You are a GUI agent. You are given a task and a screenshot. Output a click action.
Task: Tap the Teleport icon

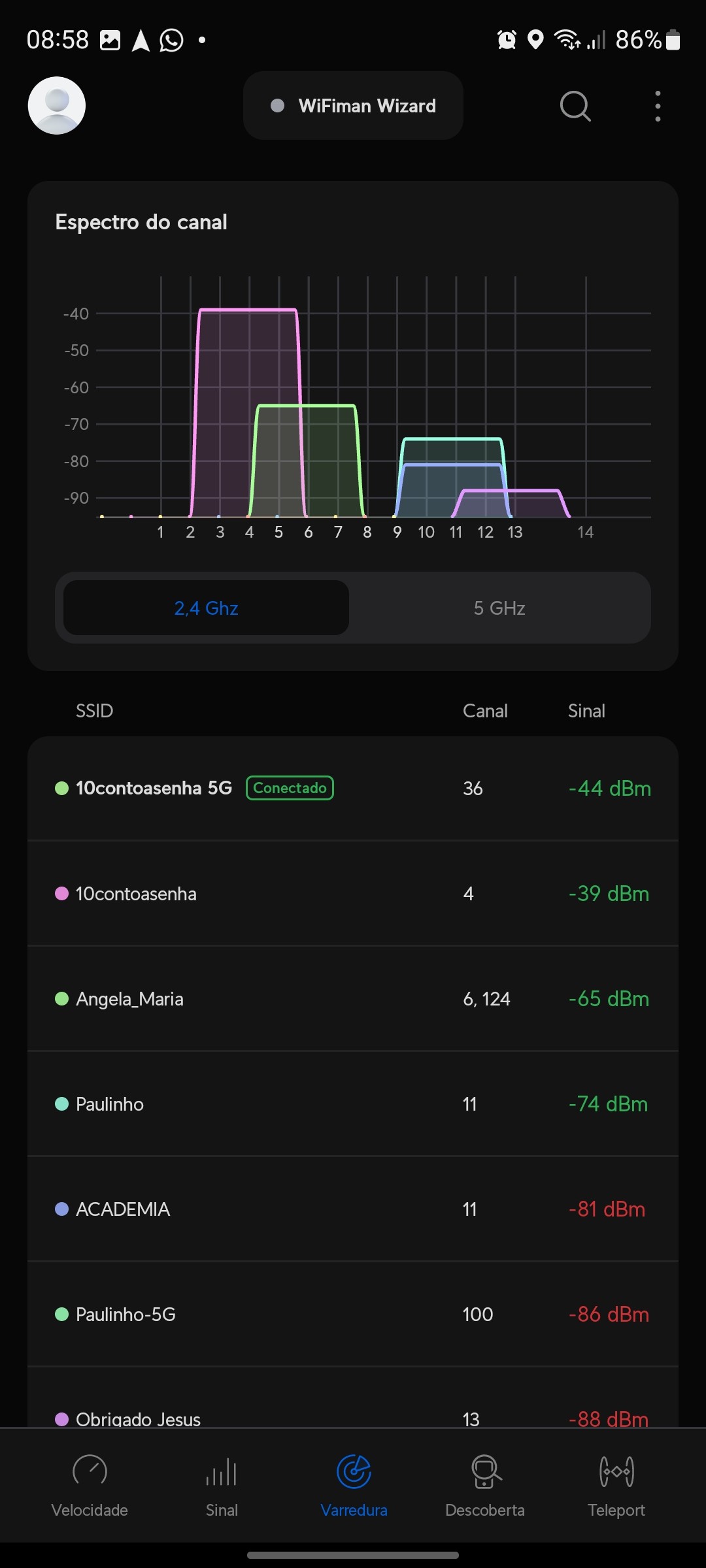point(616,1471)
